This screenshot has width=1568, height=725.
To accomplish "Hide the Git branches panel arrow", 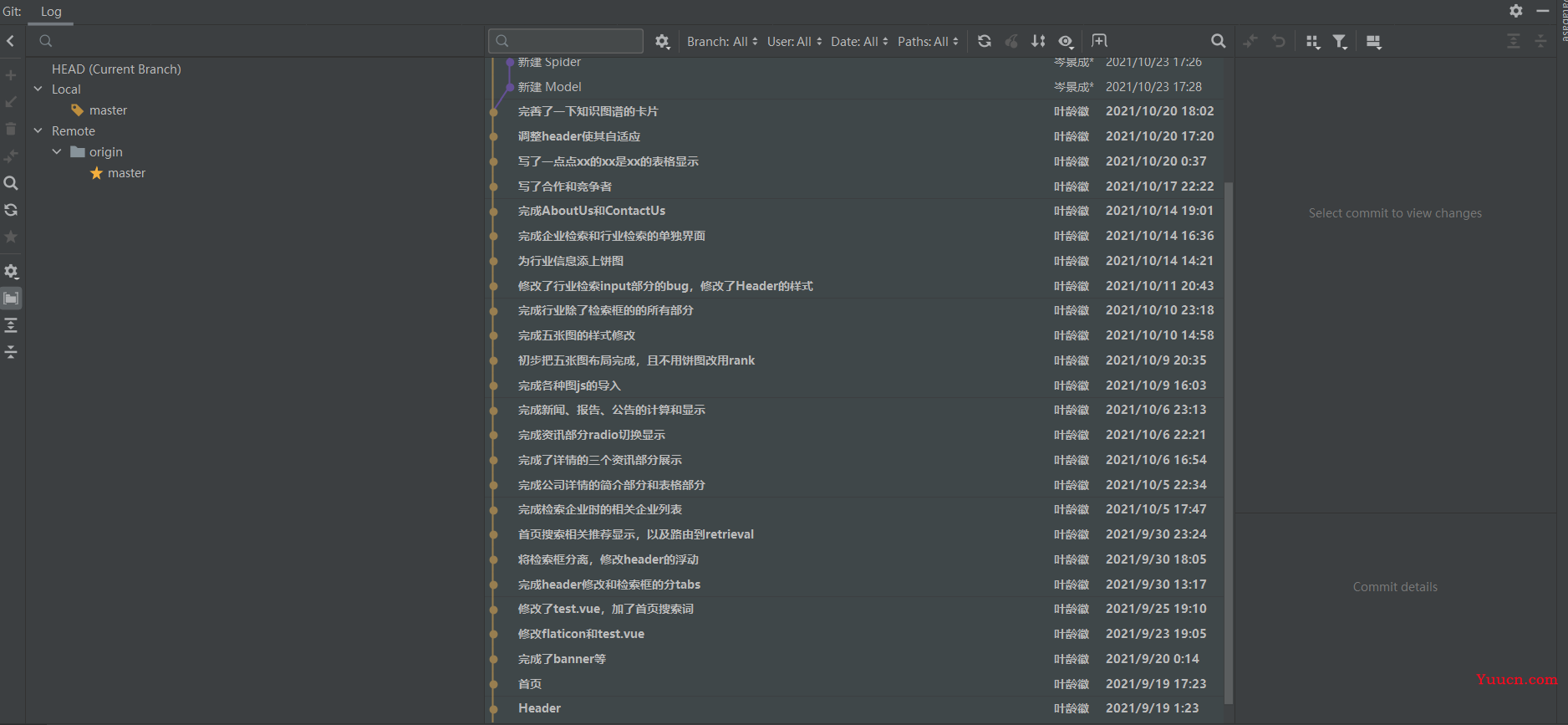I will pyautogui.click(x=11, y=41).
